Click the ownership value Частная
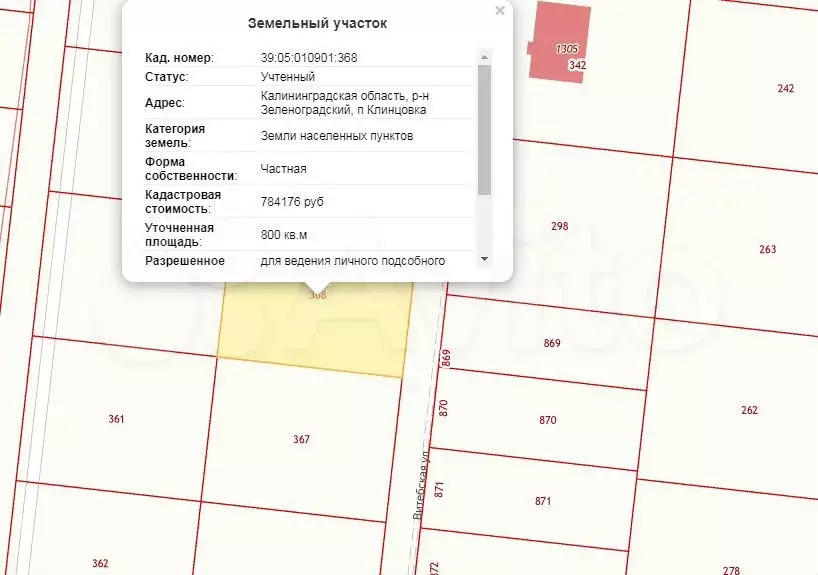The image size is (818, 575). (283, 169)
